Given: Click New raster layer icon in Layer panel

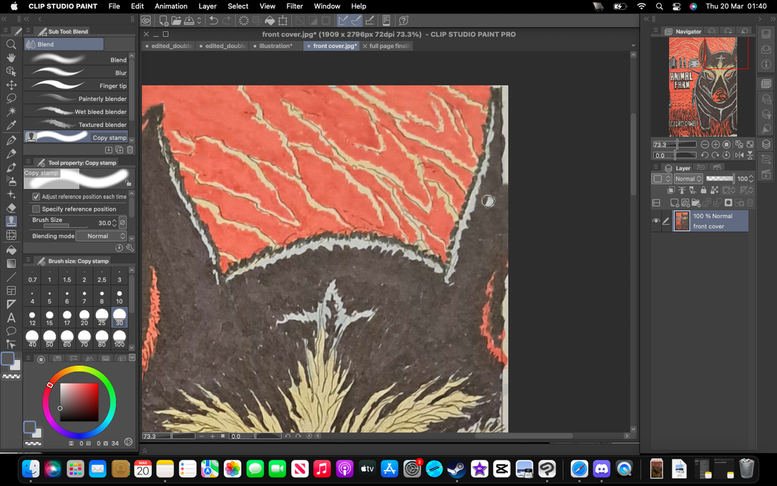Looking at the screenshot, I should 674,203.
